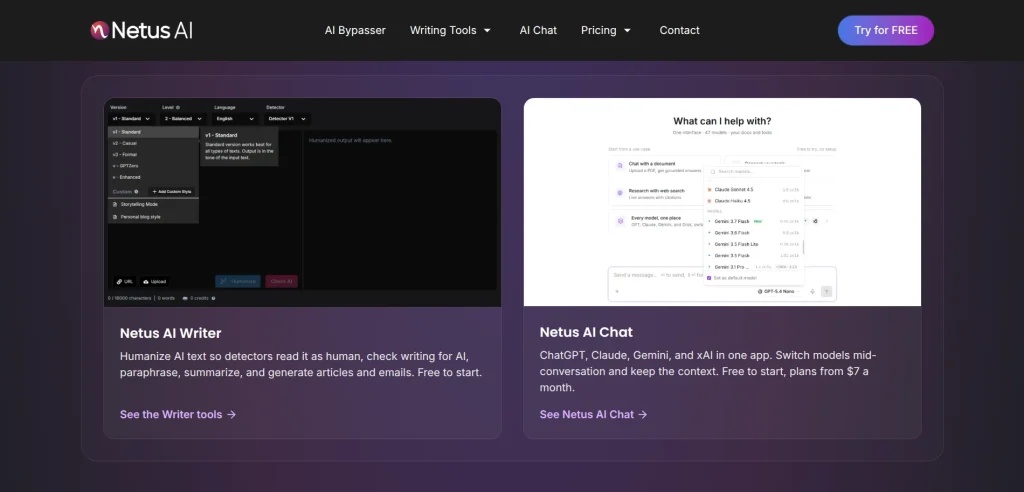The height and width of the screenshot is (492, 1024).
Task: Select the Storytelling Mode custom style
Action: click(x=153, y=205)
